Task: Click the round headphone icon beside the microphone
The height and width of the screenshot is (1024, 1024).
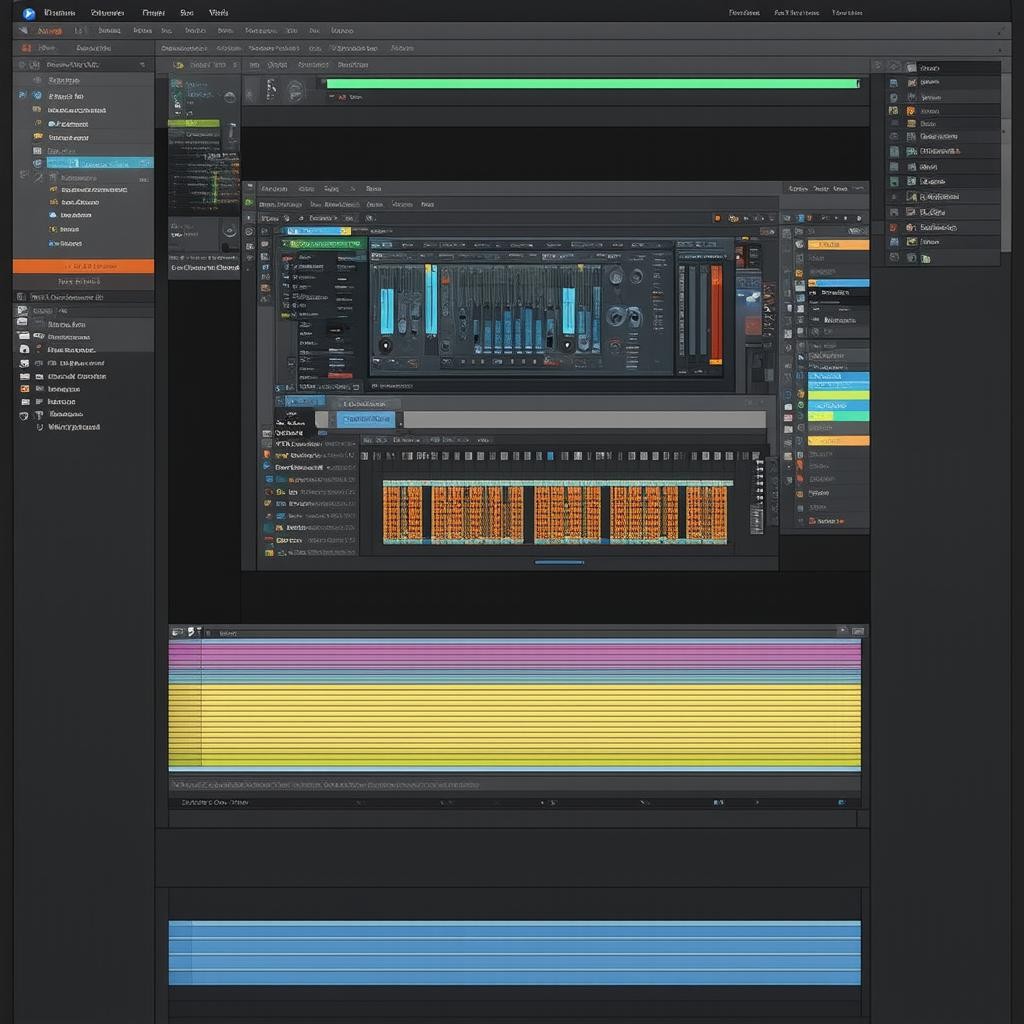Action: click(x=295, y=91)
